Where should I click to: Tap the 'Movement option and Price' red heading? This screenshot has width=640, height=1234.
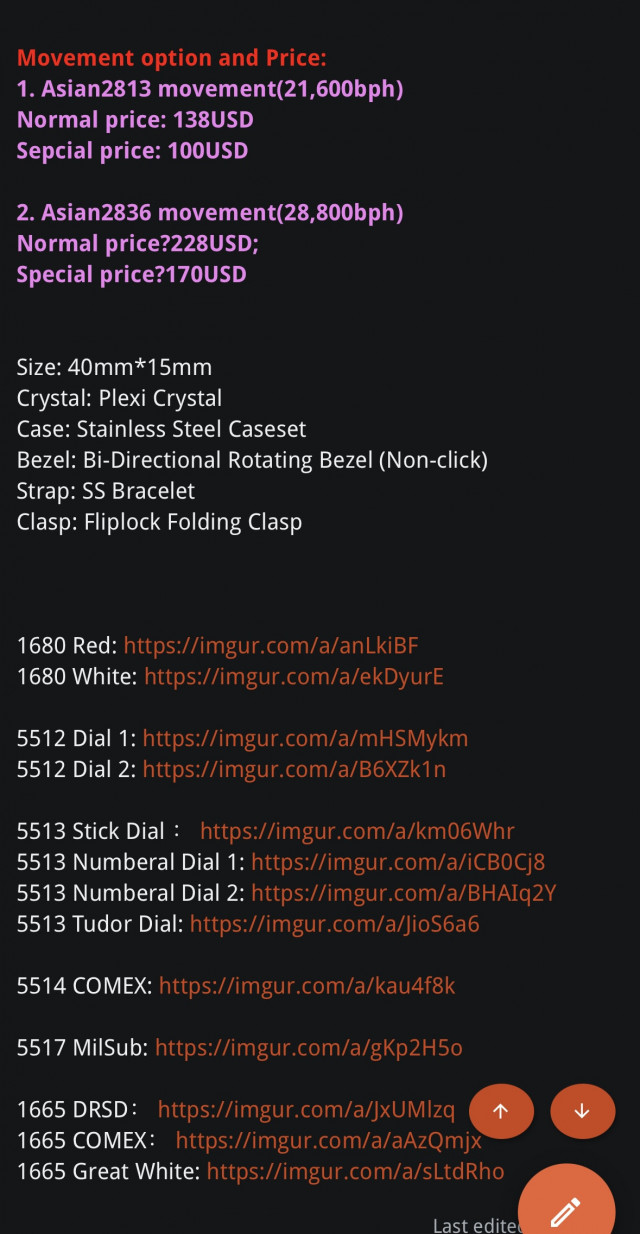point(172,58)
